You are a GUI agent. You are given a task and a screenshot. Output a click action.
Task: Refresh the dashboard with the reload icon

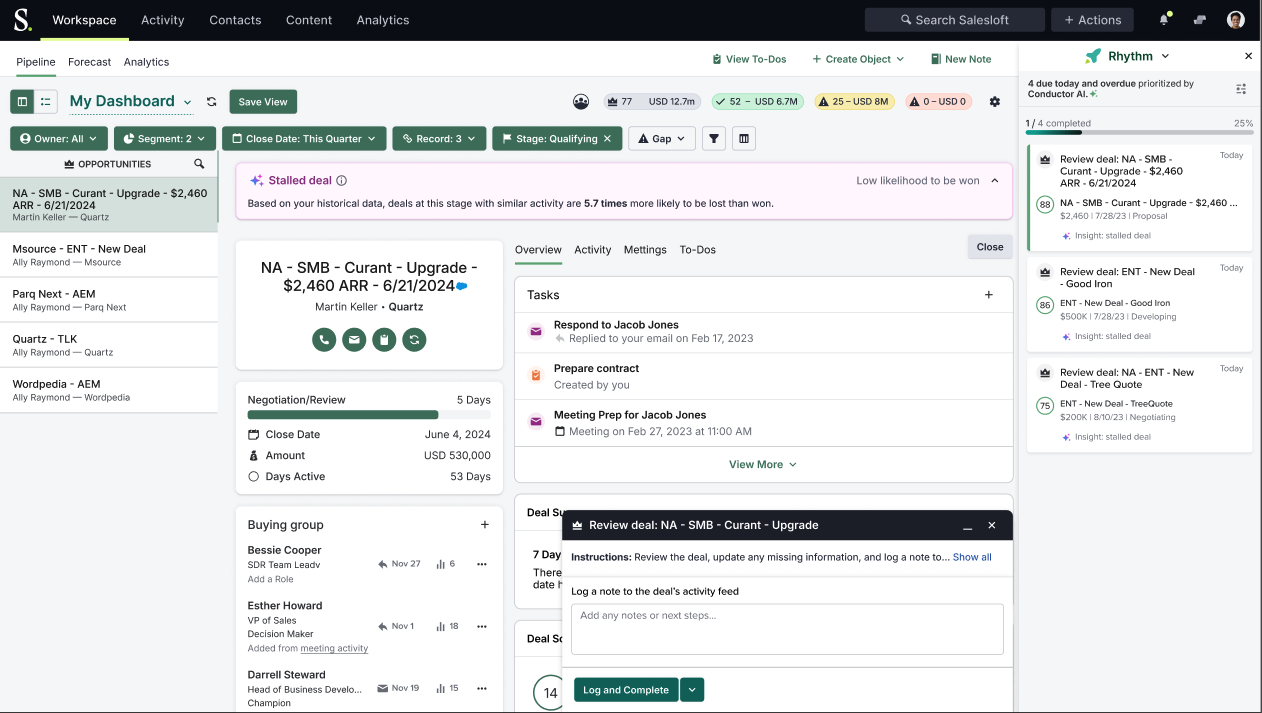[212, 102]
